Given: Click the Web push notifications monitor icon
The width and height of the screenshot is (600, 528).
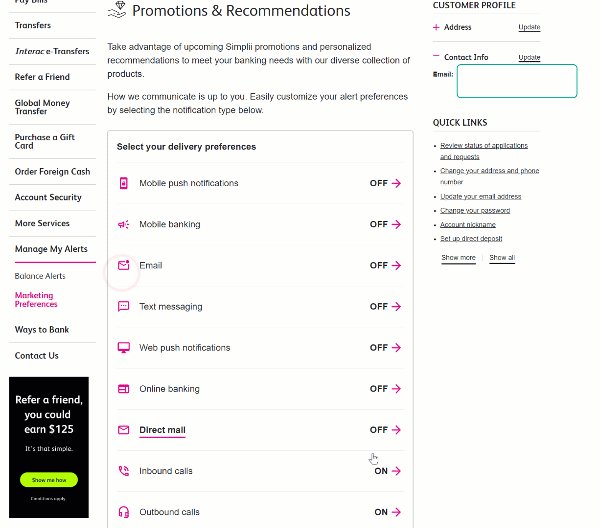Looking at the screenshot, I should 123,347.
